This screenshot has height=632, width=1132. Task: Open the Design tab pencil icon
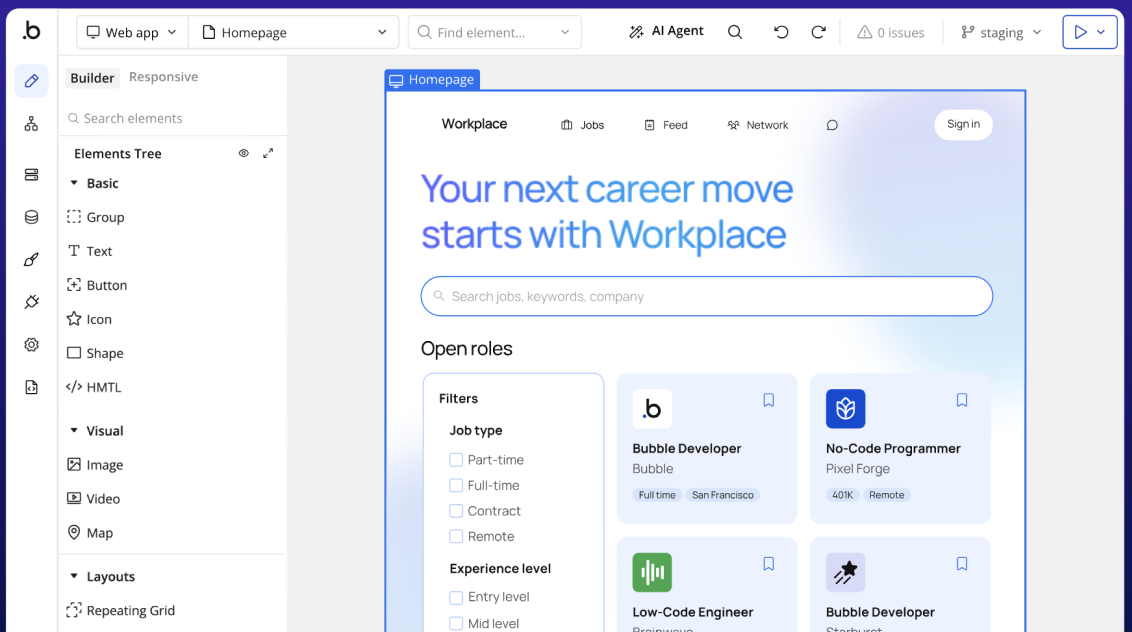31,80
